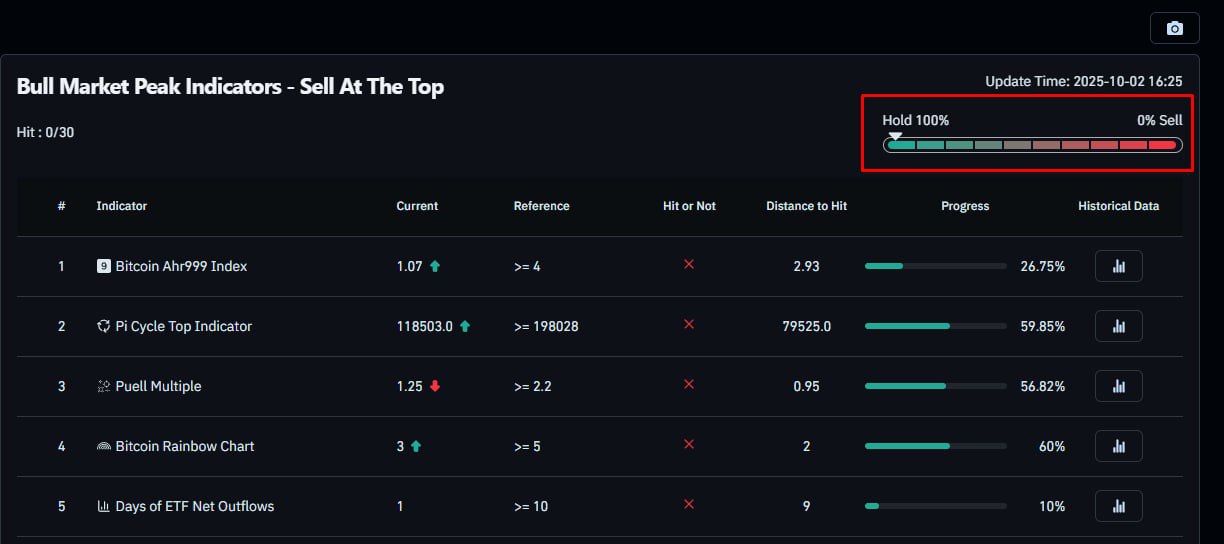Select the Puell Multiple indicator name

(x=158, y=387)
